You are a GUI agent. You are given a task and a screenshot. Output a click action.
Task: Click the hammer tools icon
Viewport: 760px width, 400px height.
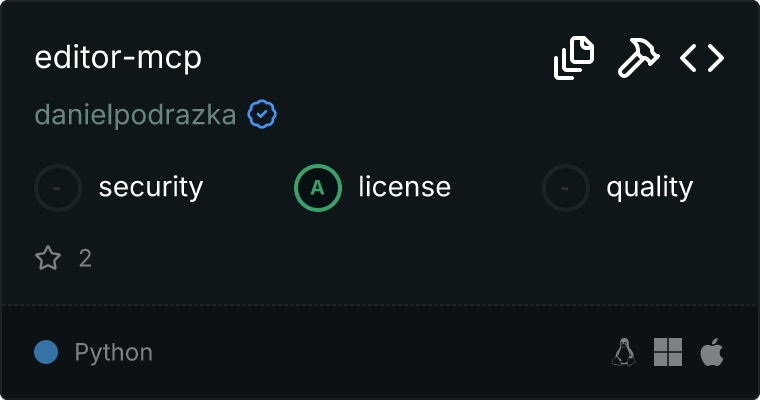point(637,58)
